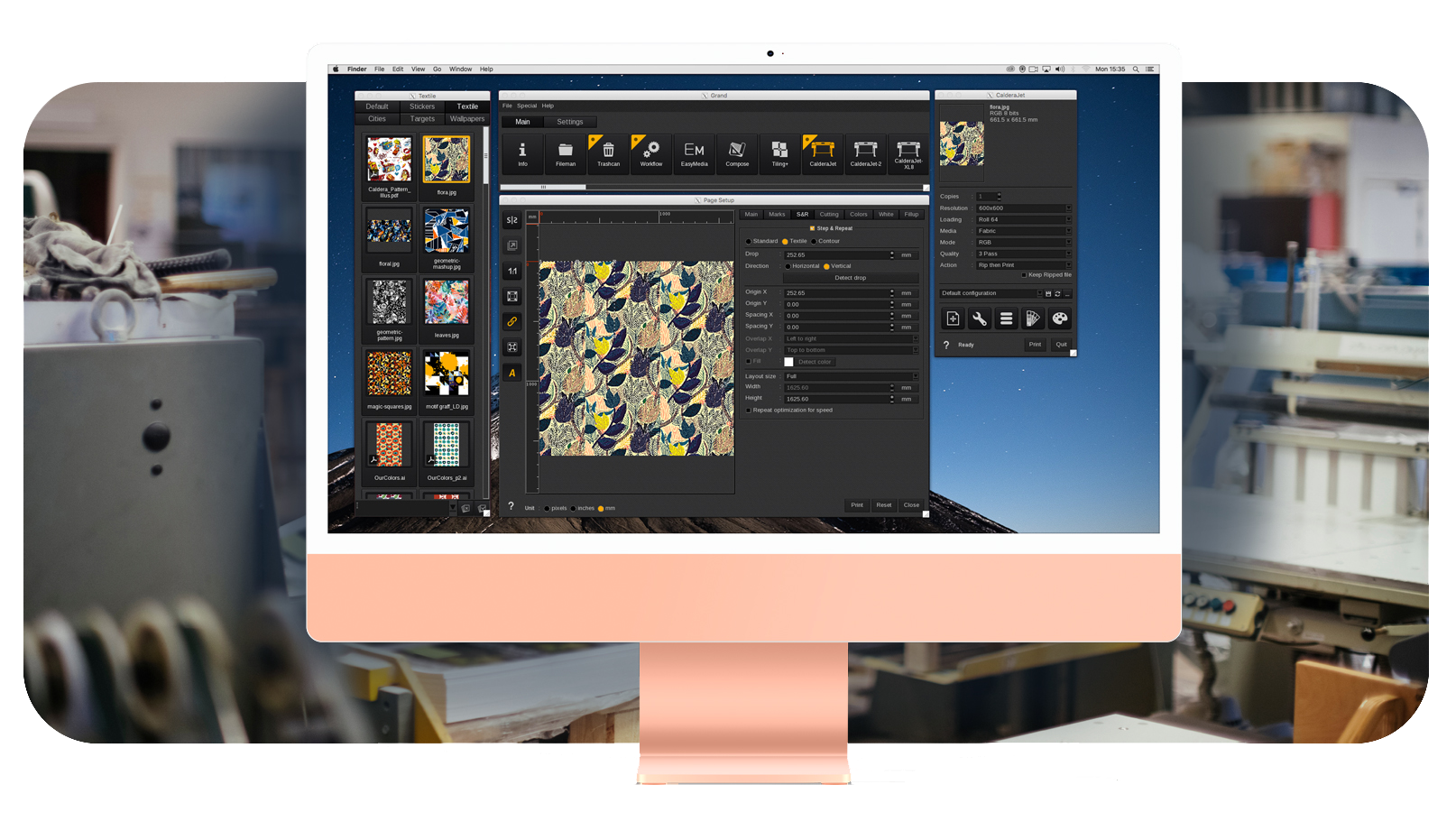This screenshot has width=1456, height=831.
Task: Switch to the Settings tab in Grand
Action: coord(570,122)
